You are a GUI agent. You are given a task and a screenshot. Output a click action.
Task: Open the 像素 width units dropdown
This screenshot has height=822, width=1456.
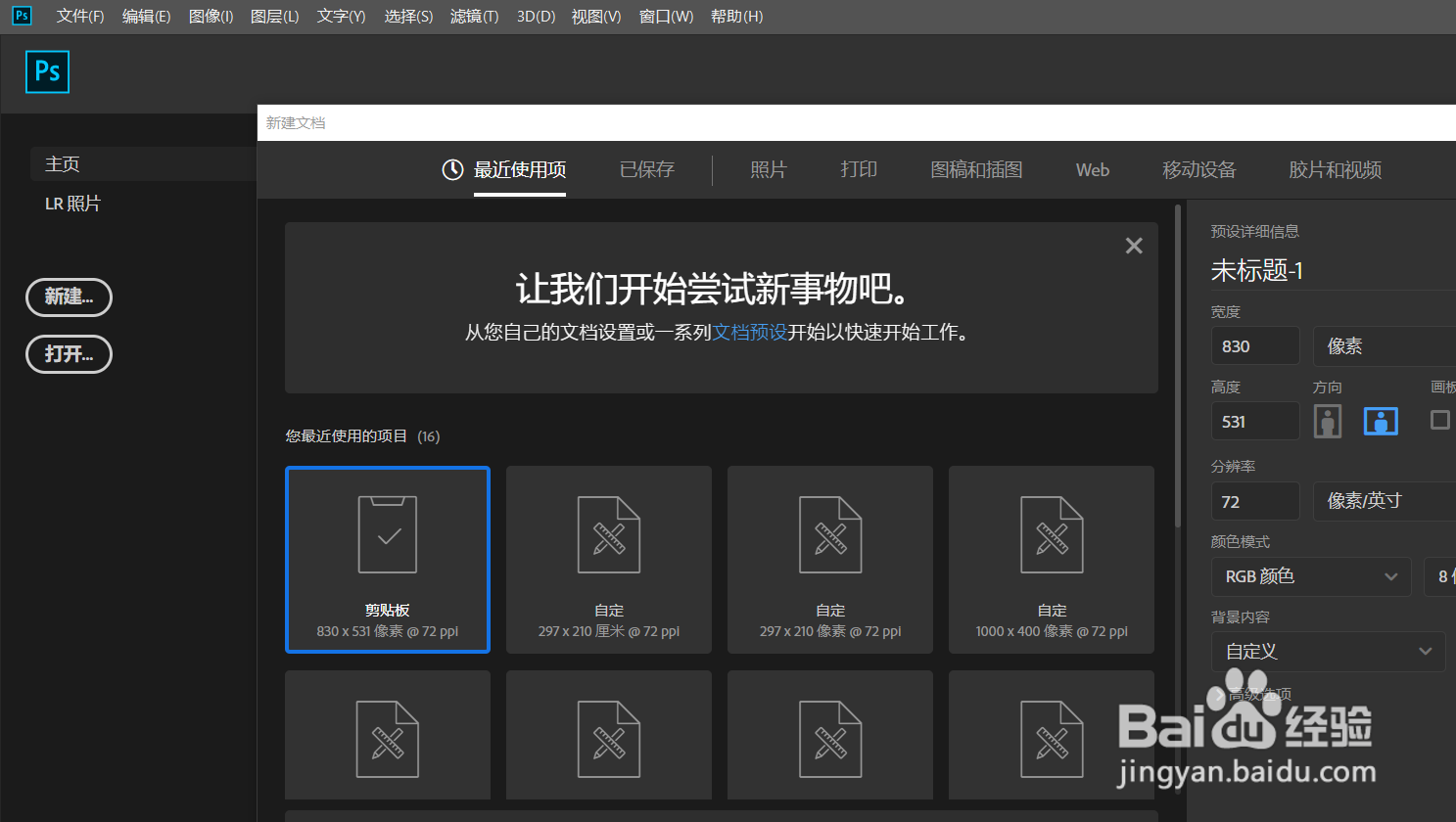pos(1384,345)
